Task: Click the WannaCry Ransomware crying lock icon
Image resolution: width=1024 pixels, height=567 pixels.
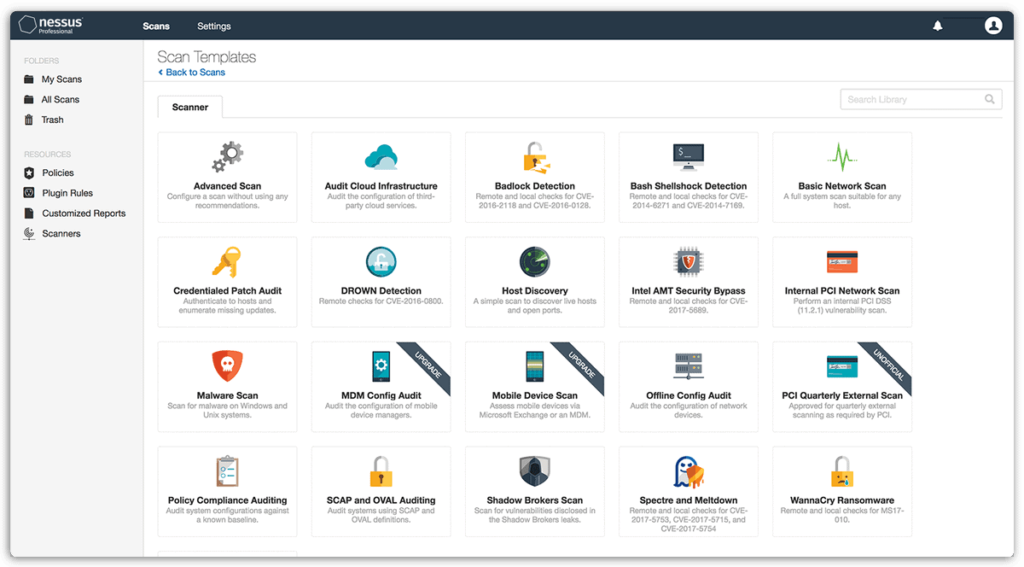Action: (x=842, y=472)
